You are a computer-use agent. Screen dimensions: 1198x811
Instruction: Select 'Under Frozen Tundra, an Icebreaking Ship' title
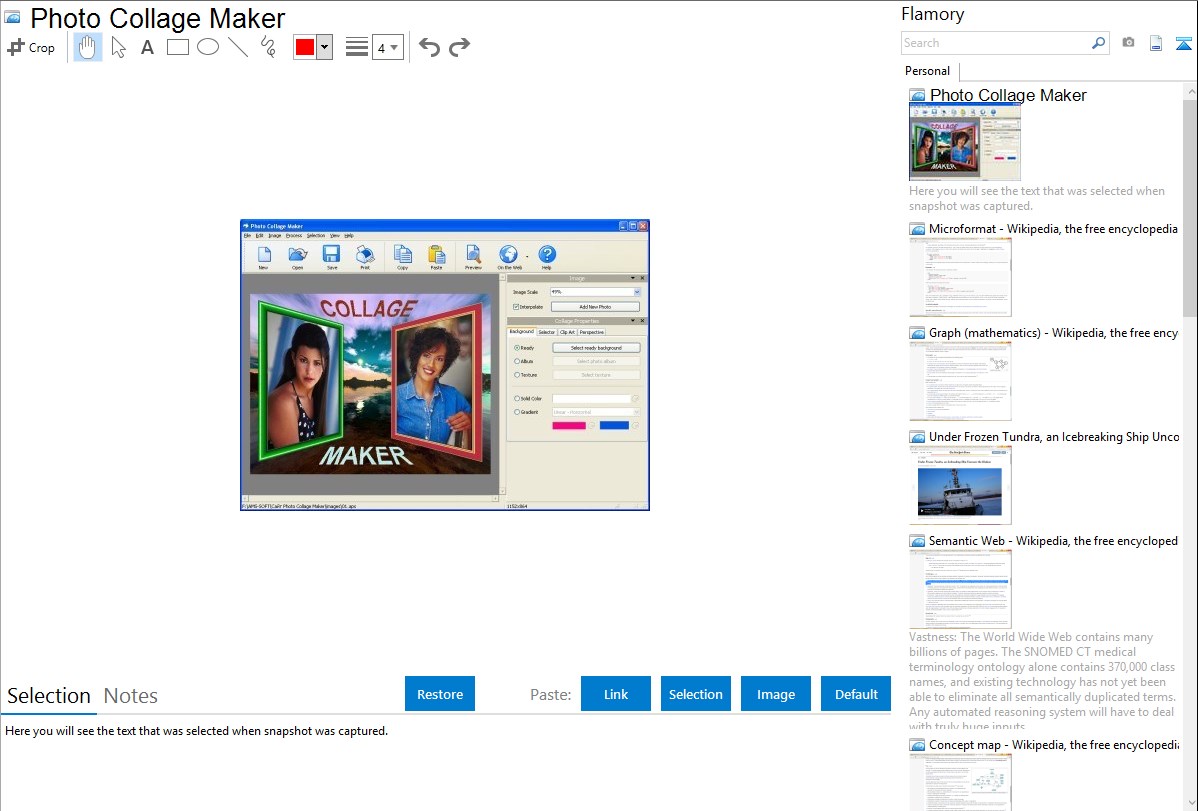[1054, 436]
